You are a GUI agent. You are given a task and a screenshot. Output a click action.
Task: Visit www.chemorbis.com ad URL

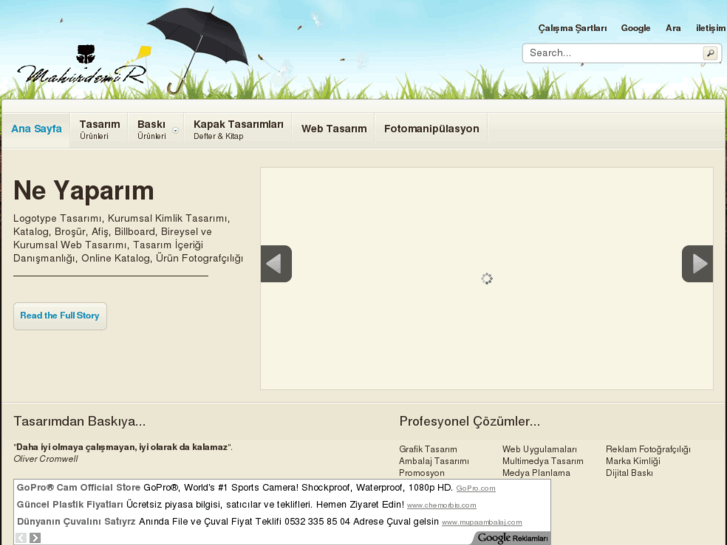[x=441, y=505]
